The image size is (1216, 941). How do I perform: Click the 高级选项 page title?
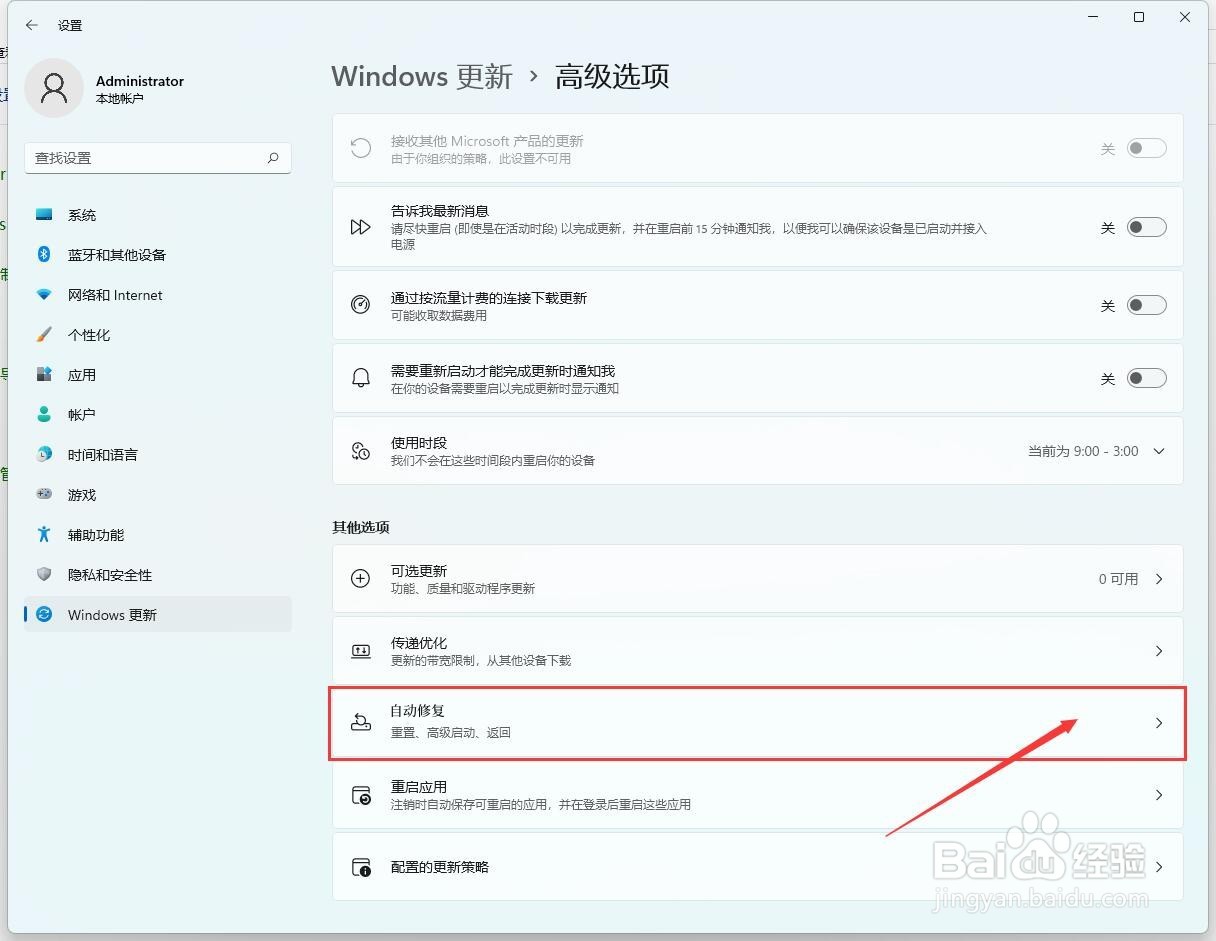[612, 76]
